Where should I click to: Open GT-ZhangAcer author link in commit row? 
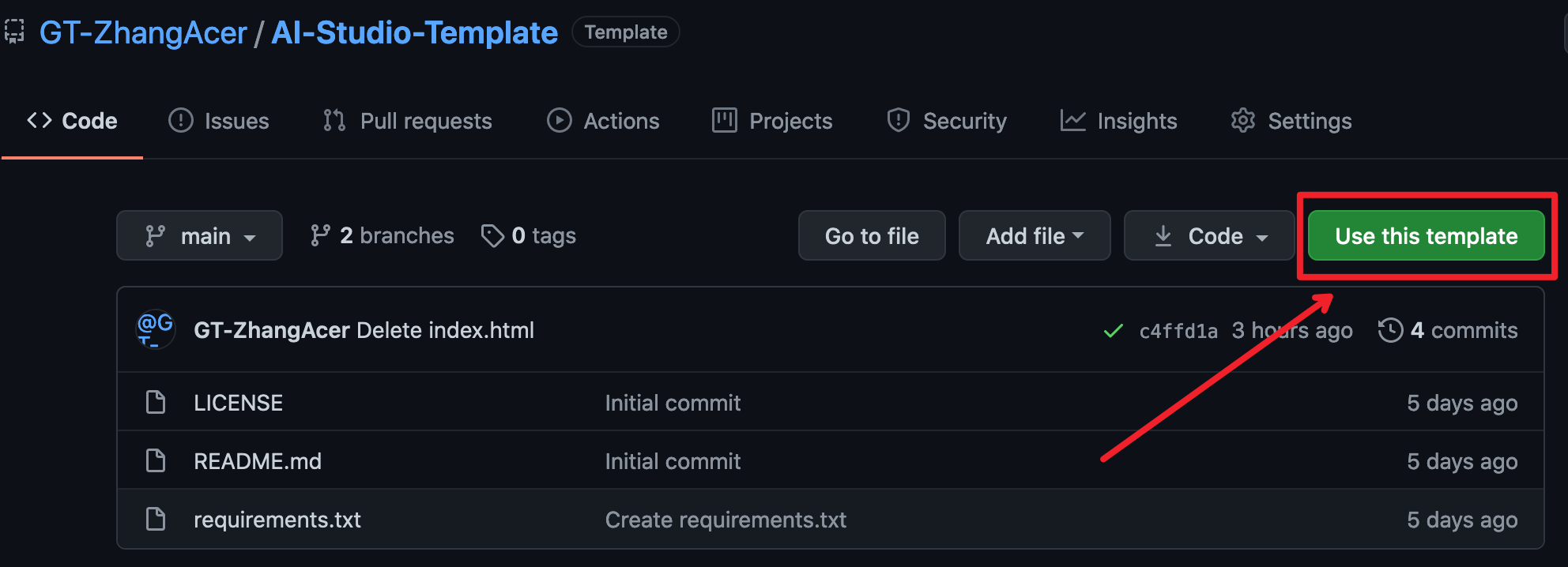pos(272,330)
